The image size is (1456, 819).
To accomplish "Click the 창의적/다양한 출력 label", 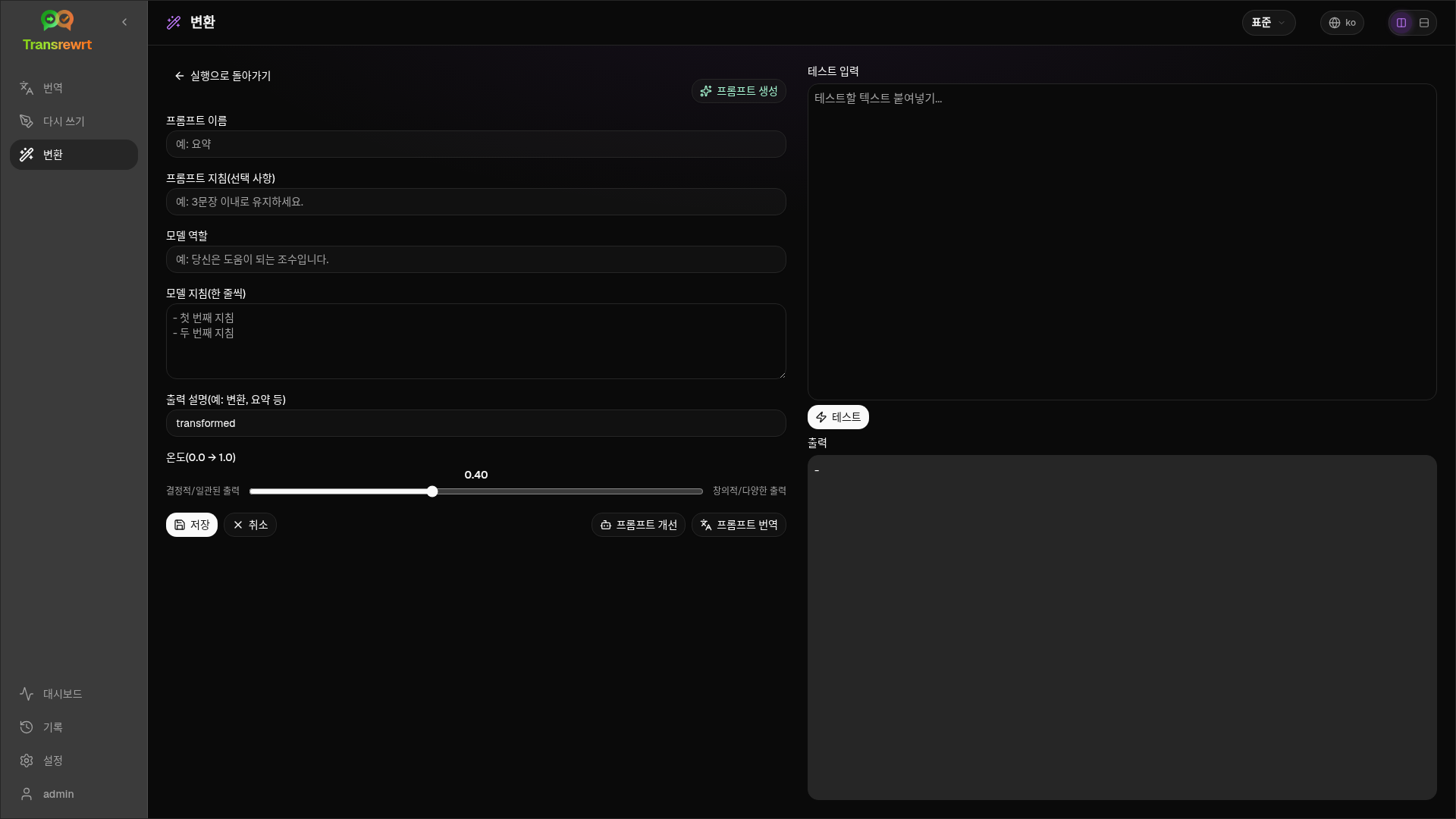I will click(749, 491).
